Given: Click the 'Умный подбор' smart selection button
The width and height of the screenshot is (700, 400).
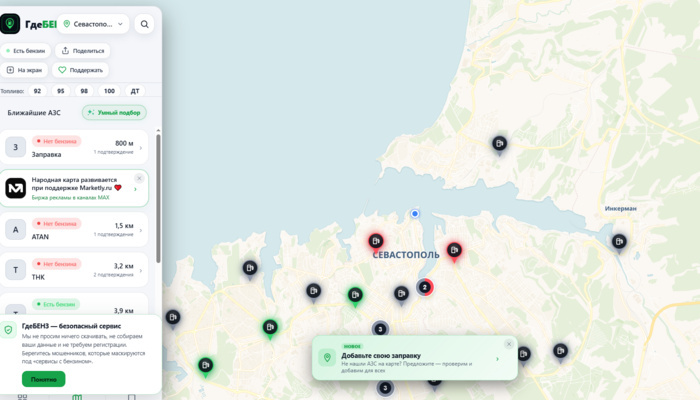Looking at the screenshot, I should coord(114,112).
